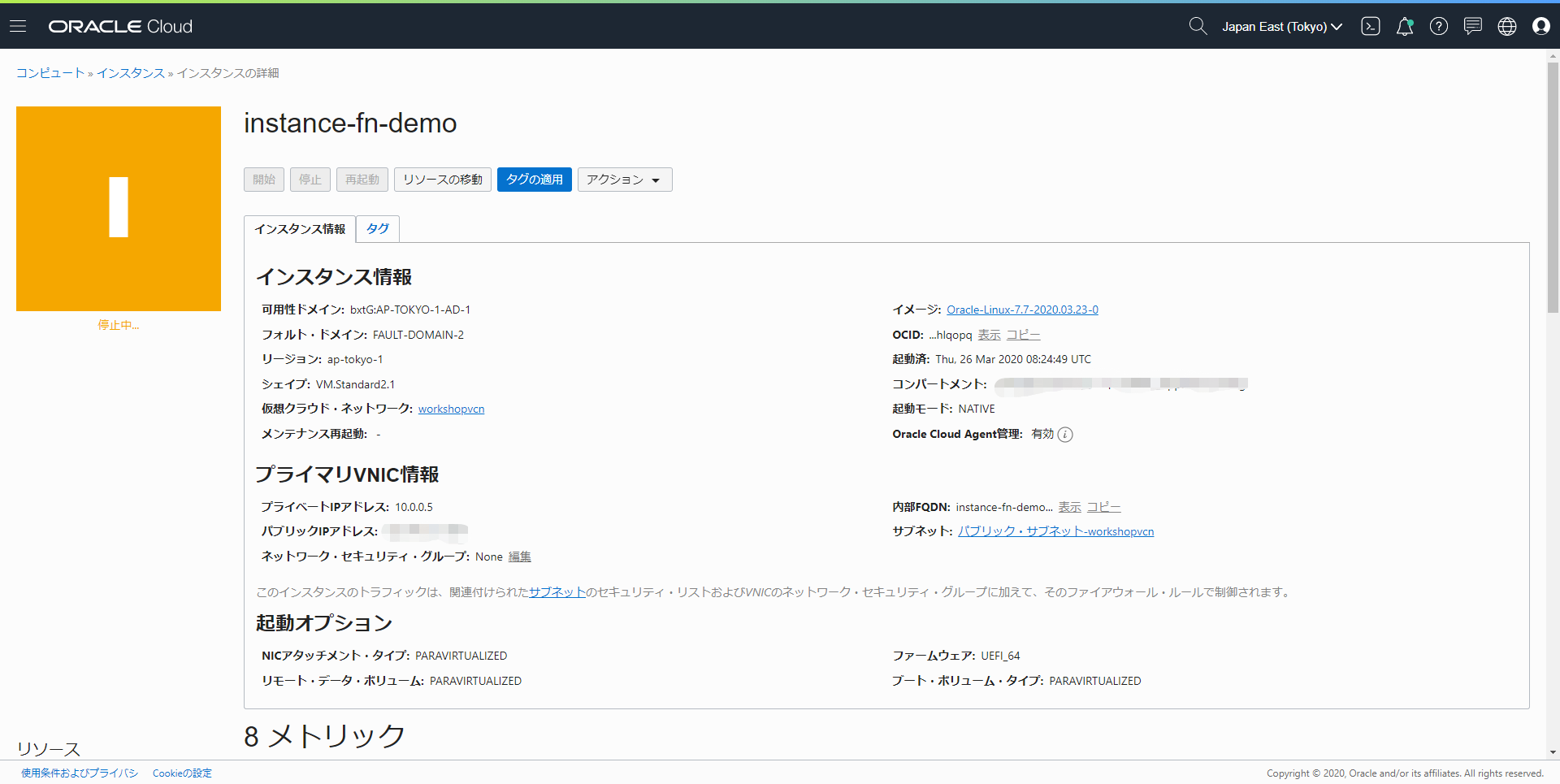1560x784 pixels.
Task: Open the Oracle-Linux-7.7 image link
Action: pyautogui.click(x=1022, y=310)
